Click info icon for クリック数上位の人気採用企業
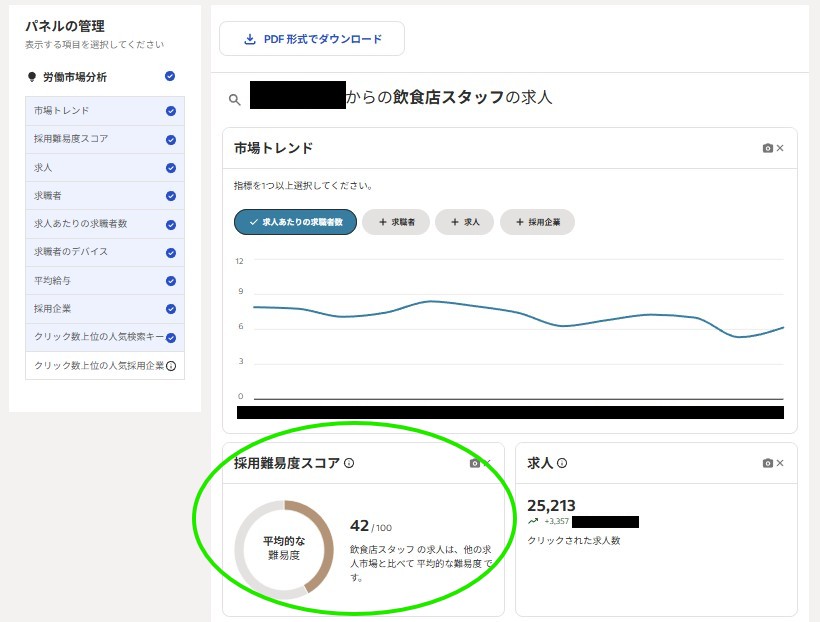 171,366
